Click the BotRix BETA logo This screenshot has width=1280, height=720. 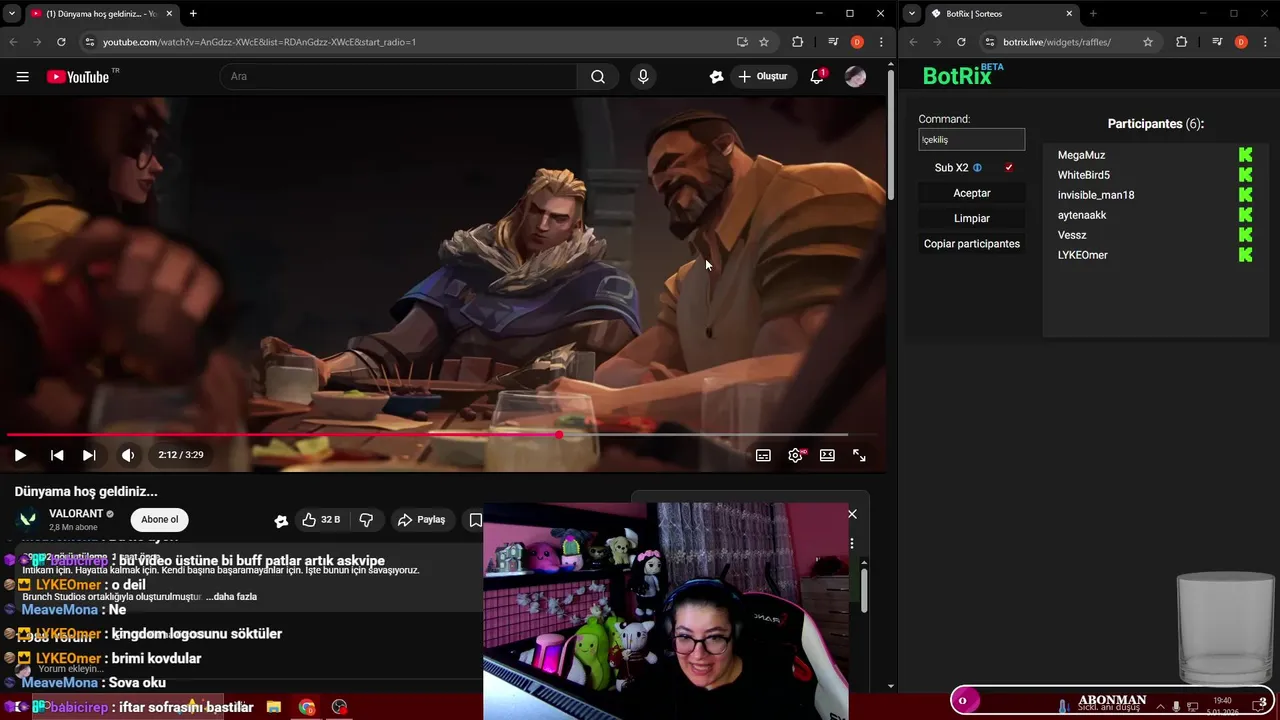(x=963, y=75)
